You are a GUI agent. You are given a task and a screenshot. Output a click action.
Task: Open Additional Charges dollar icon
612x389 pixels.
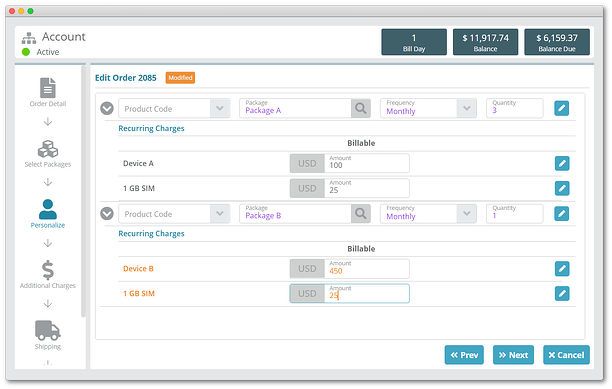48,270
